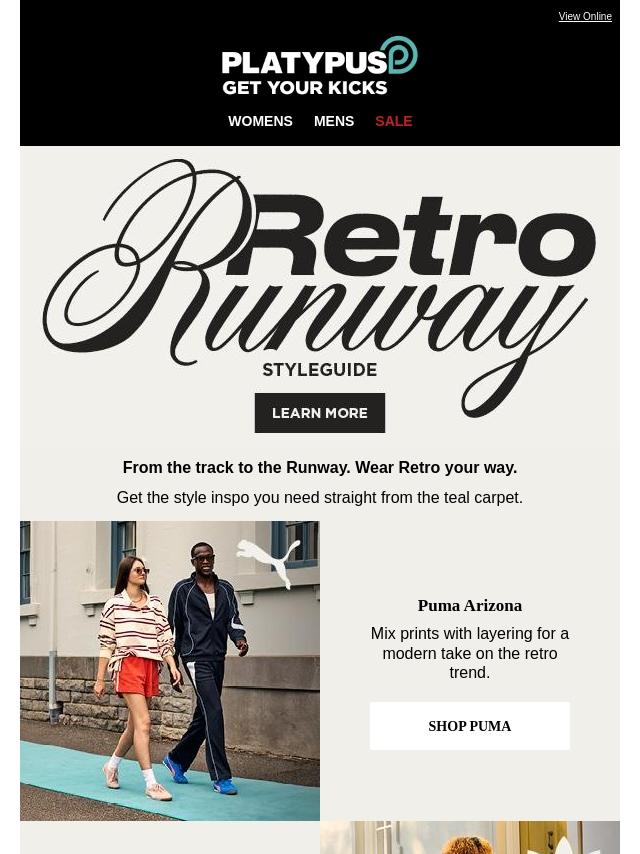Open the Mens menu item
Image resolution: width=640 pixels, height=854 pixels.
334,121
